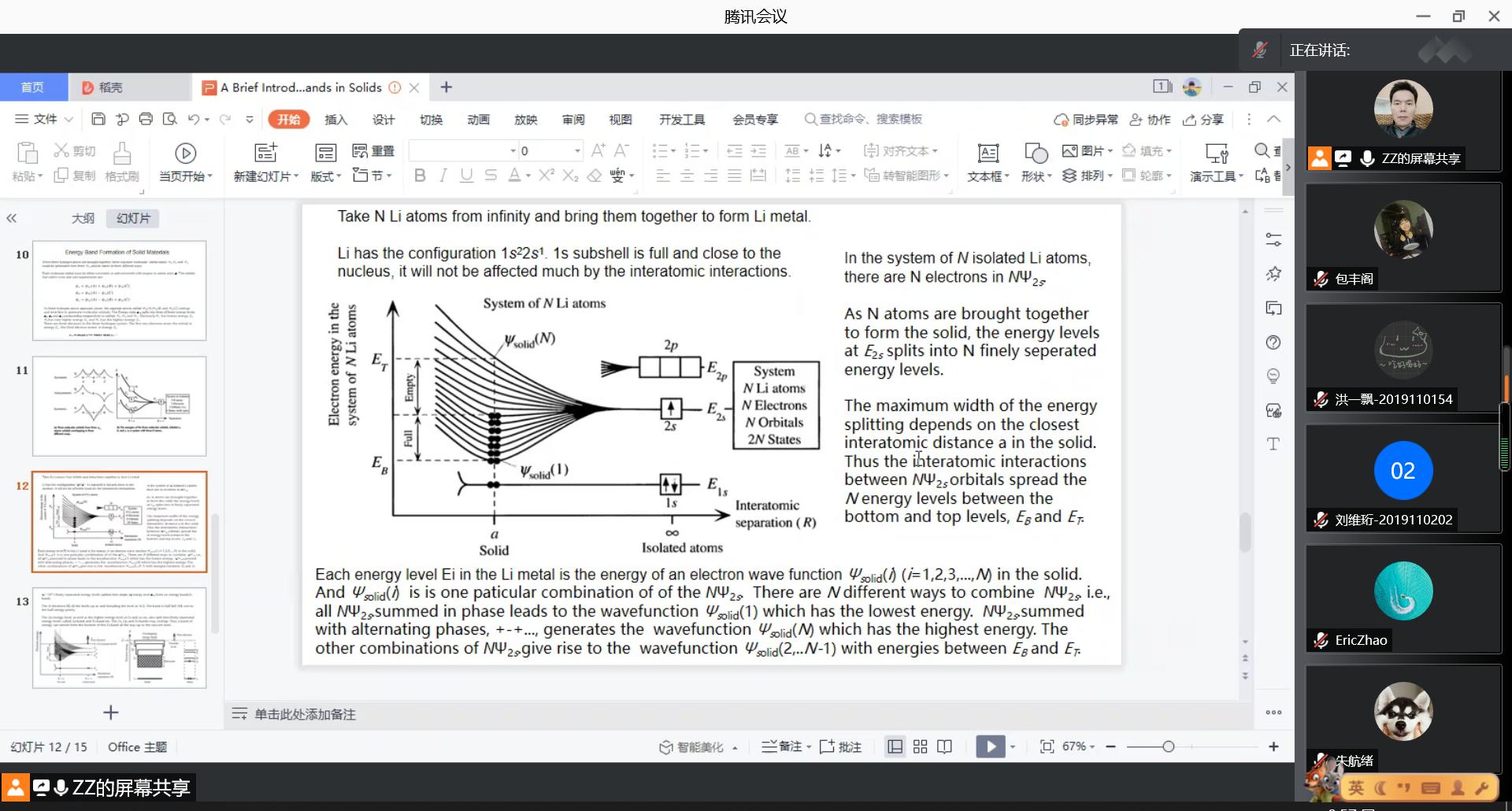Screen dimensions: 1512x811
Task: Click the 分享 share button
Action: (x=1204, y=120)
